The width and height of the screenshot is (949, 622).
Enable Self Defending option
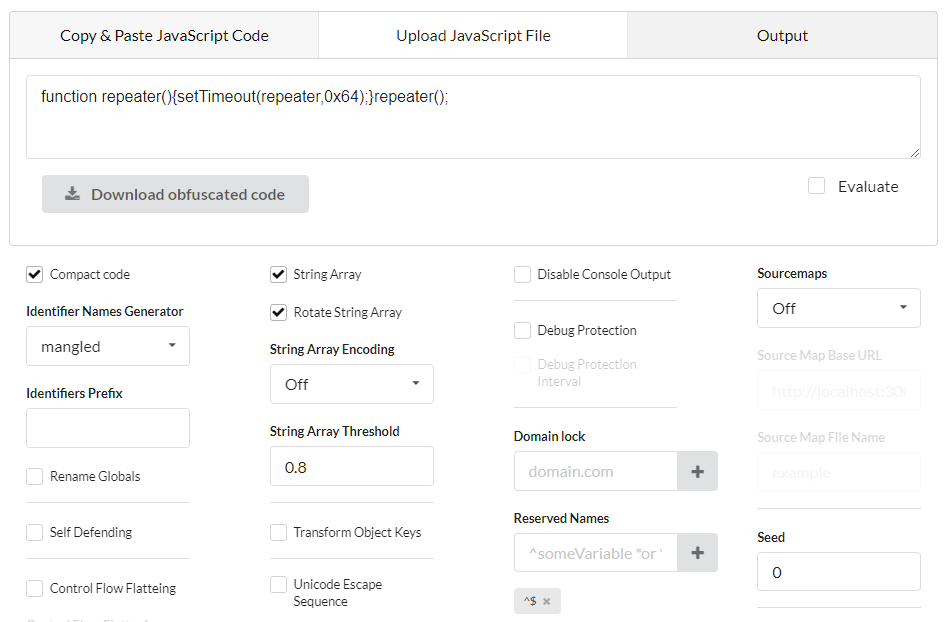35,532
